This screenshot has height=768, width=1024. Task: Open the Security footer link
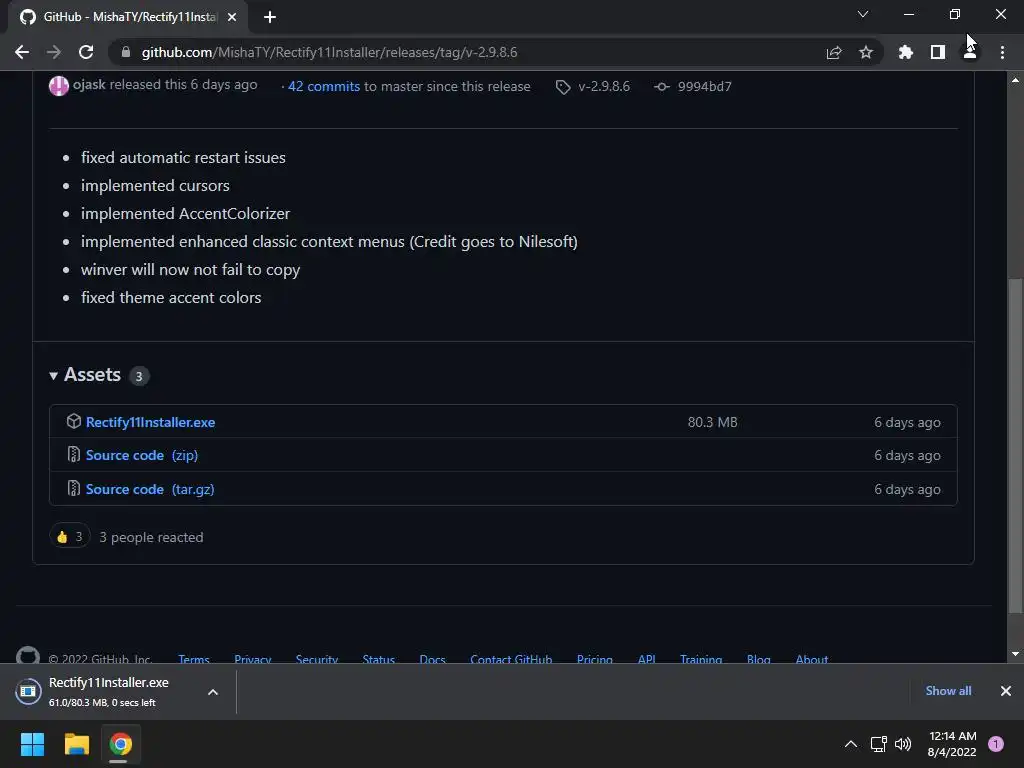[x=317, y=658]
